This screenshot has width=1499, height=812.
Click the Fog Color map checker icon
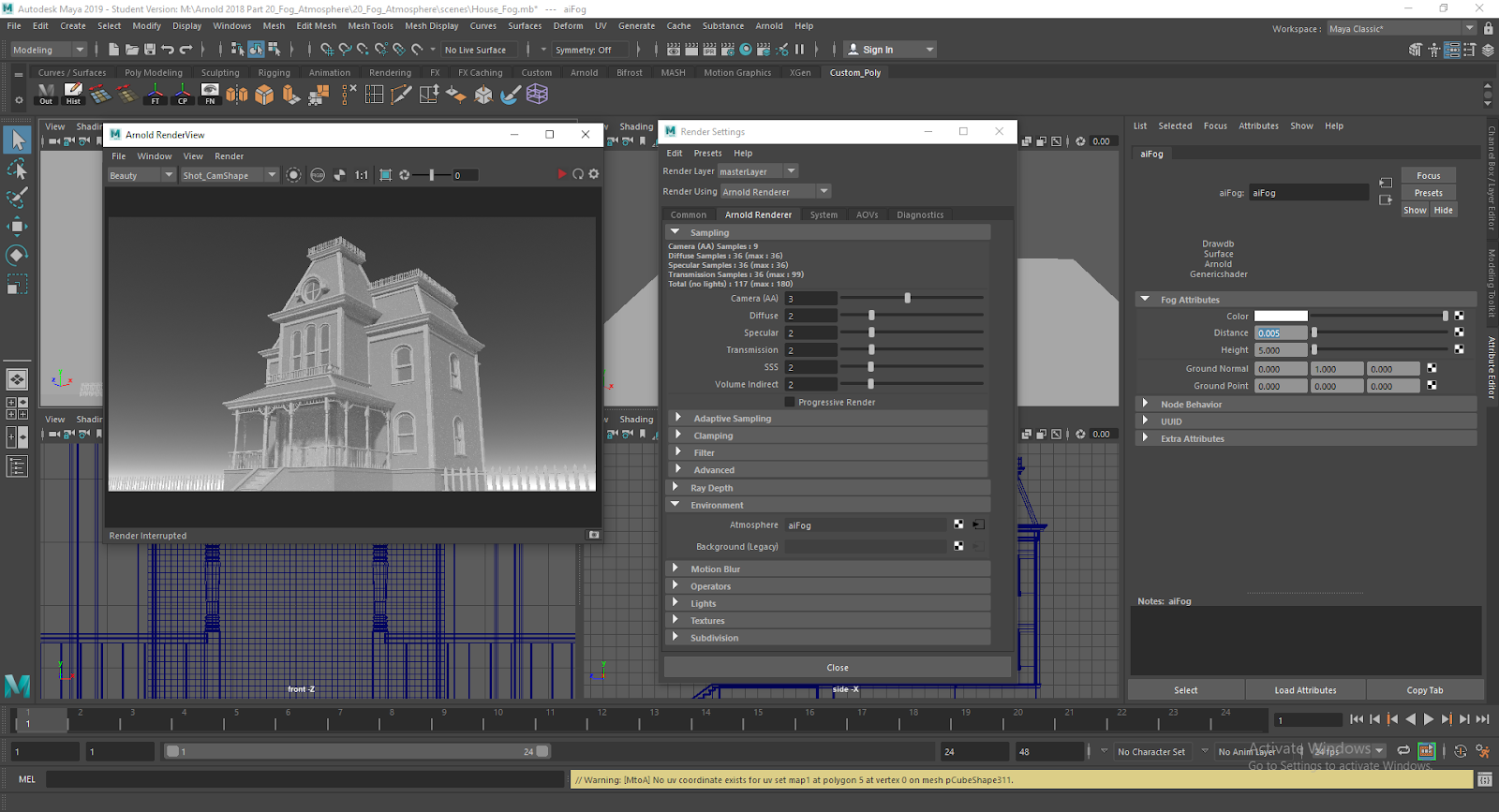coord(1459,316)
